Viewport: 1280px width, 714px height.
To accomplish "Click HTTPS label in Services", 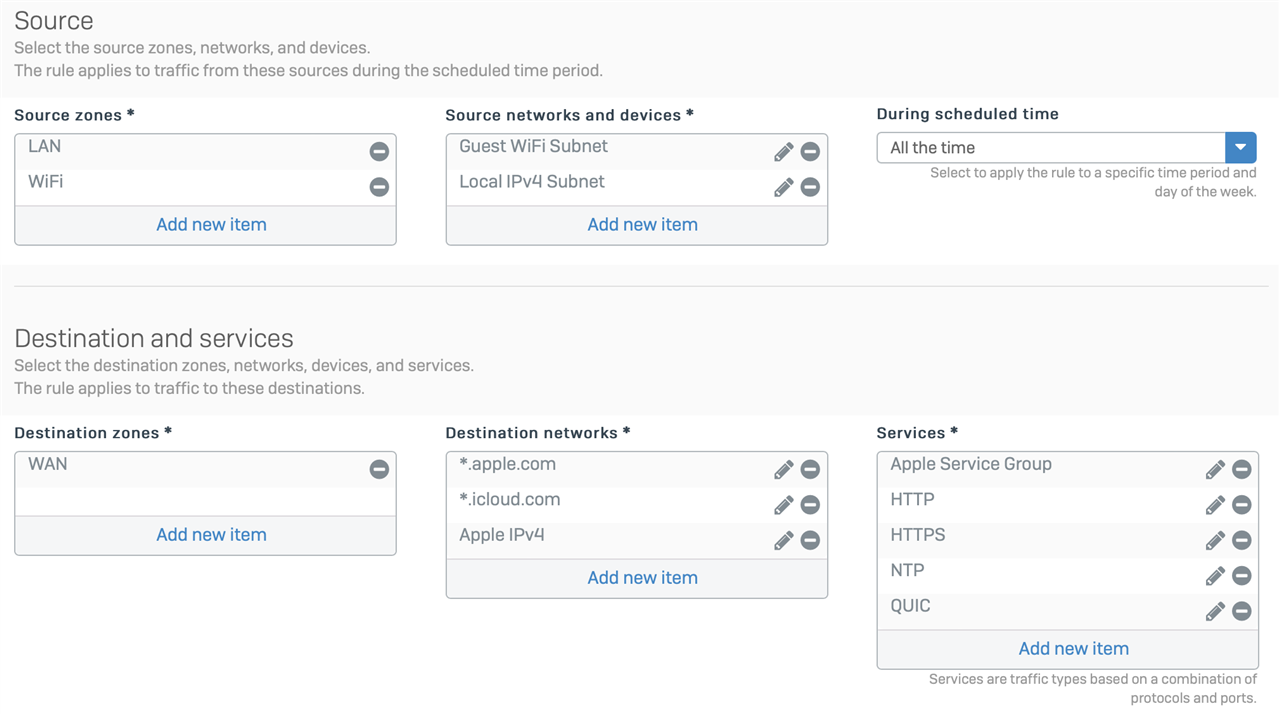I will 917,535.
